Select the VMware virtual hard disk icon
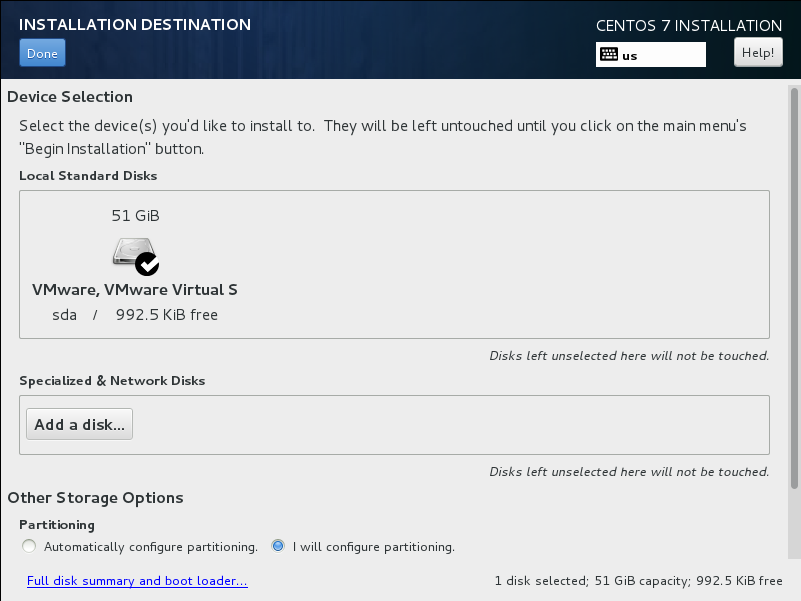 [x=132, y=251]
